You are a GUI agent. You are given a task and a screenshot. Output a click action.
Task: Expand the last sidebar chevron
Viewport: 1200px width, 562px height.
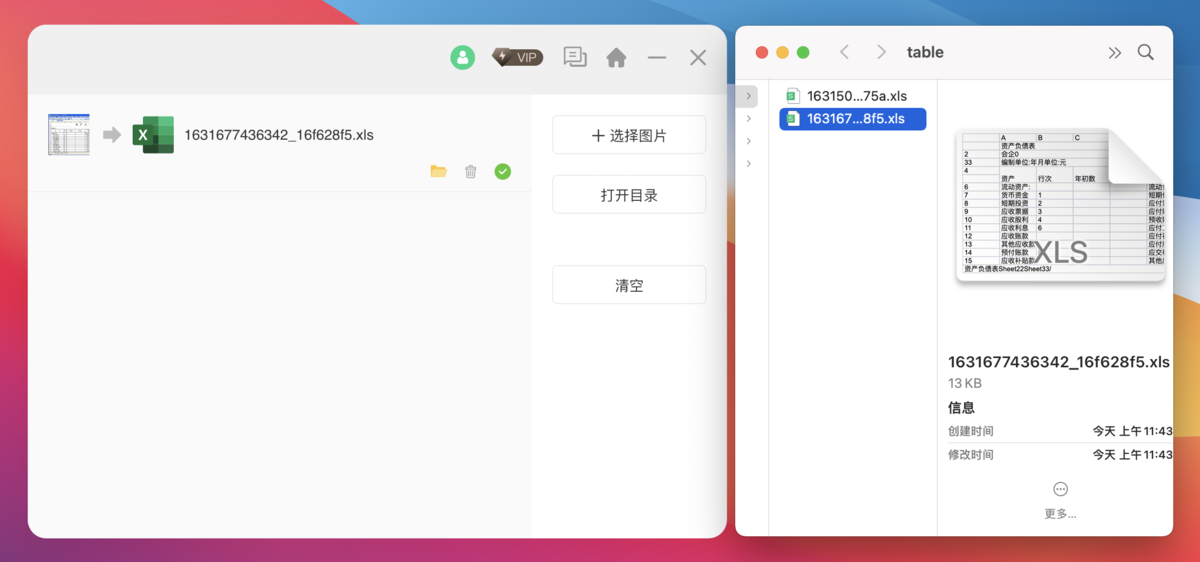coord(750,164)
